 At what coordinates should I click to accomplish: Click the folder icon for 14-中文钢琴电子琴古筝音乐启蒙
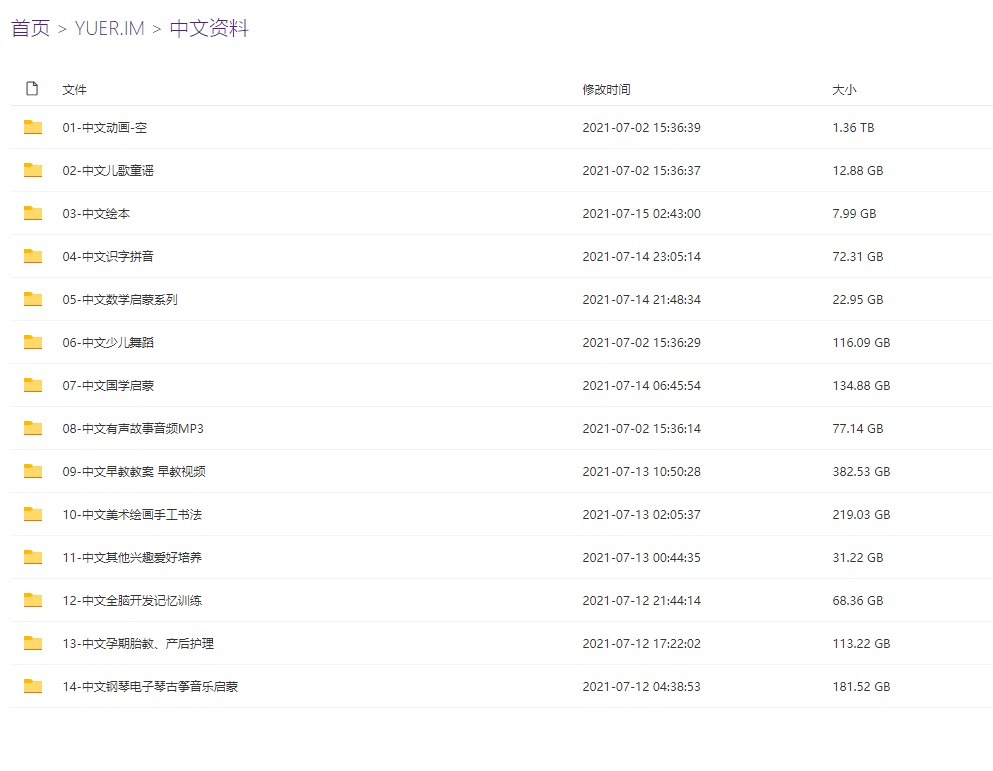(x=33, y=686)
